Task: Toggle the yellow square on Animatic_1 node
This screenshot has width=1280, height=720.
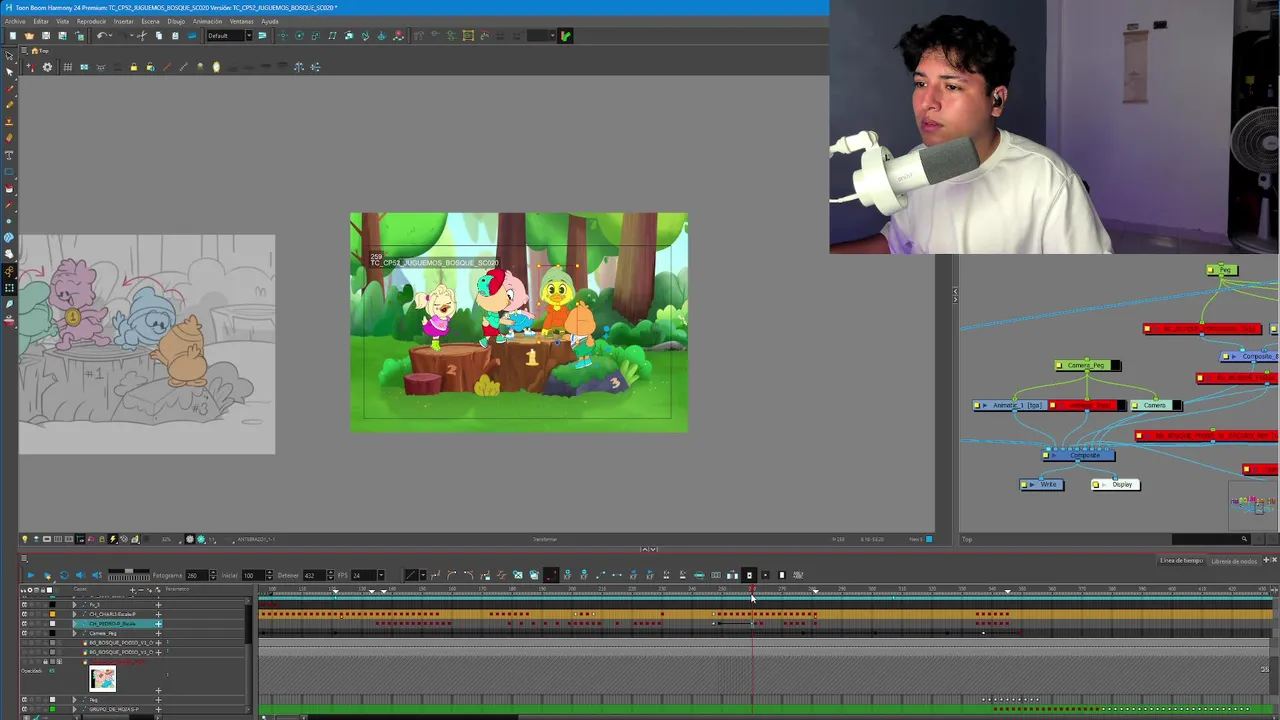Action: [977, 405]
